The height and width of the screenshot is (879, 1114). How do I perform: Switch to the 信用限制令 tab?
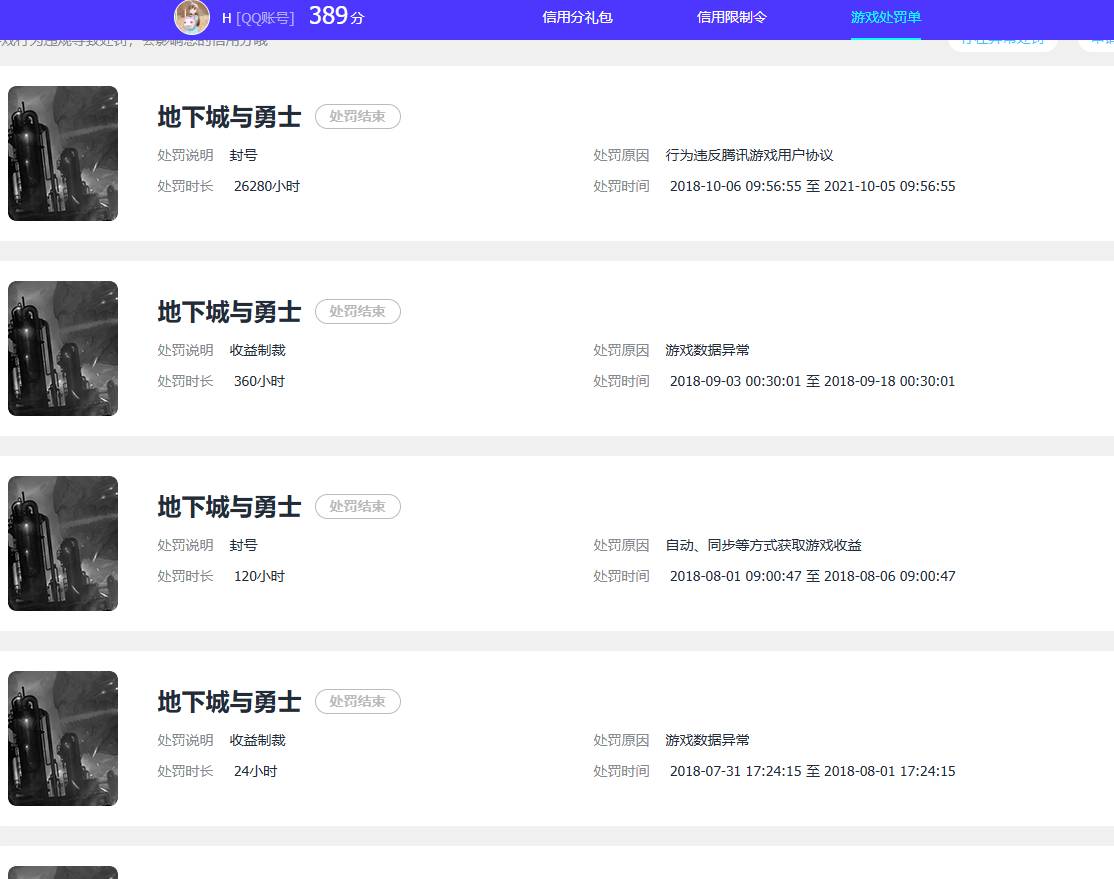[732, 17]
